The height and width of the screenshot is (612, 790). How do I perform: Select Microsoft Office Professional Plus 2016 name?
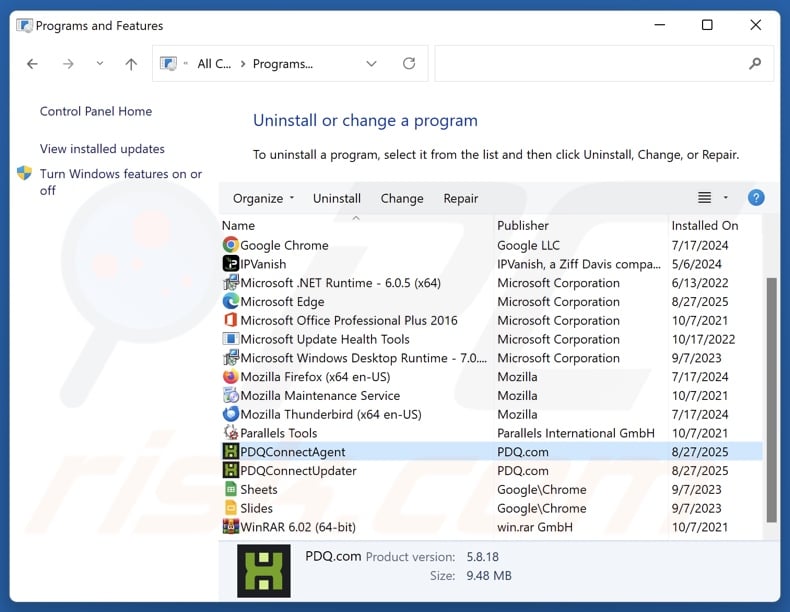(x=349, y=320)
